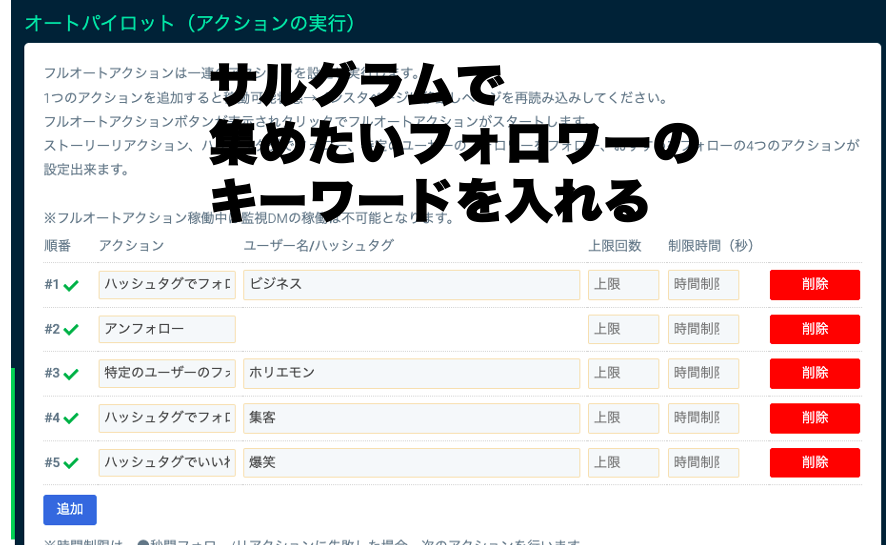The width and height of the screenshot is (894, 545).
Task: Click the 上限 limit field in row #4
Action: tap(623, 418)
